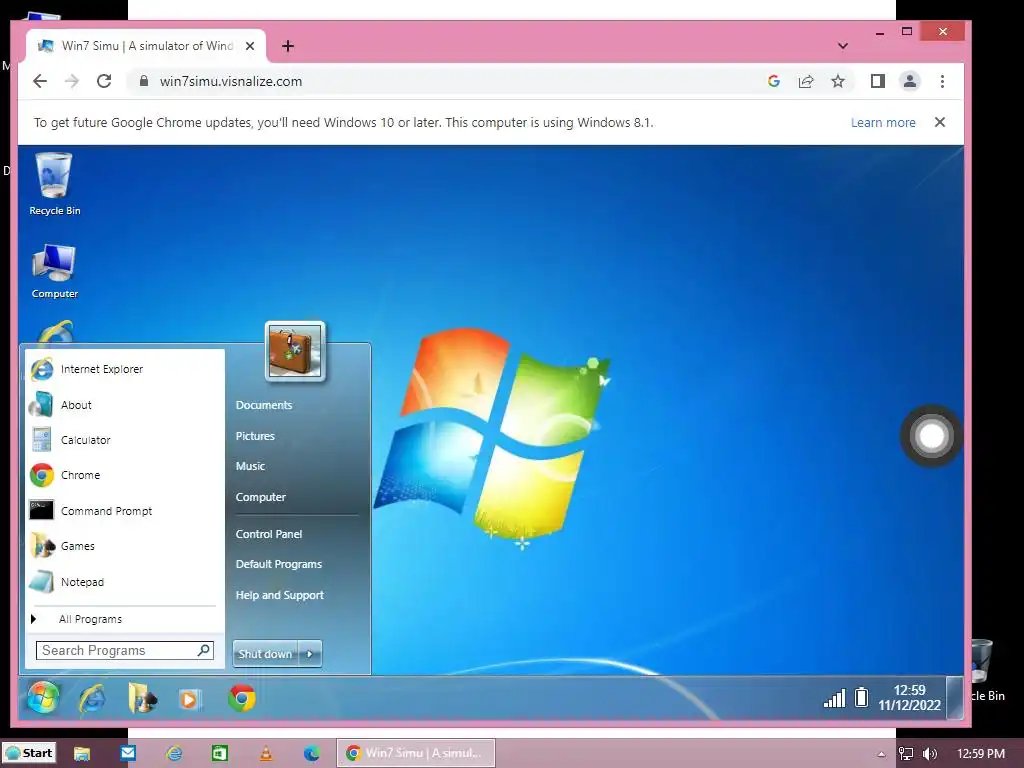This screenshot has width=1024, height=768.
Task: Click the share page icon in the address bar
Action: pyautogui.click(x=806, y=81)
